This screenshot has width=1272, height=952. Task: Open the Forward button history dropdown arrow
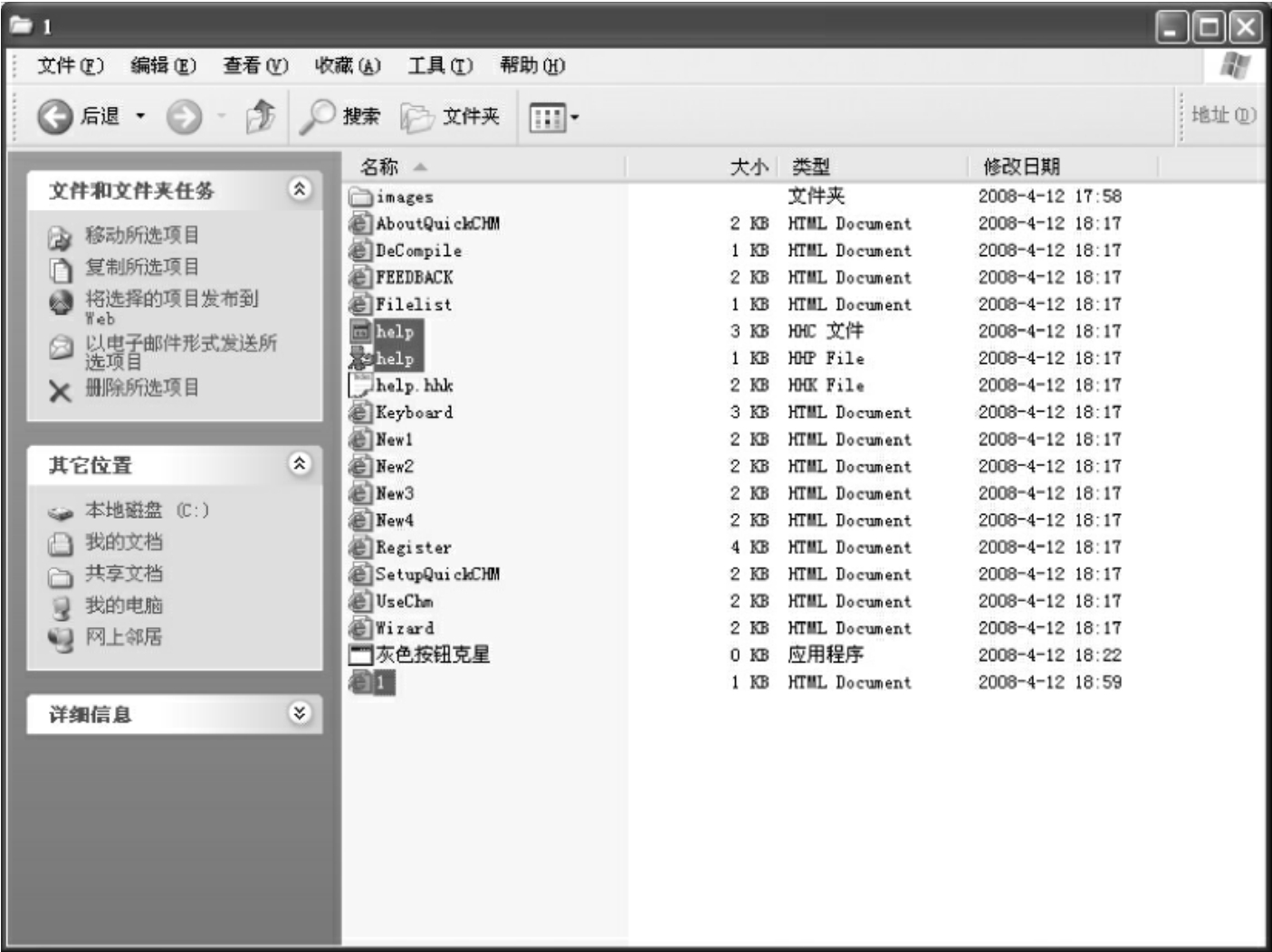(221, 117)
